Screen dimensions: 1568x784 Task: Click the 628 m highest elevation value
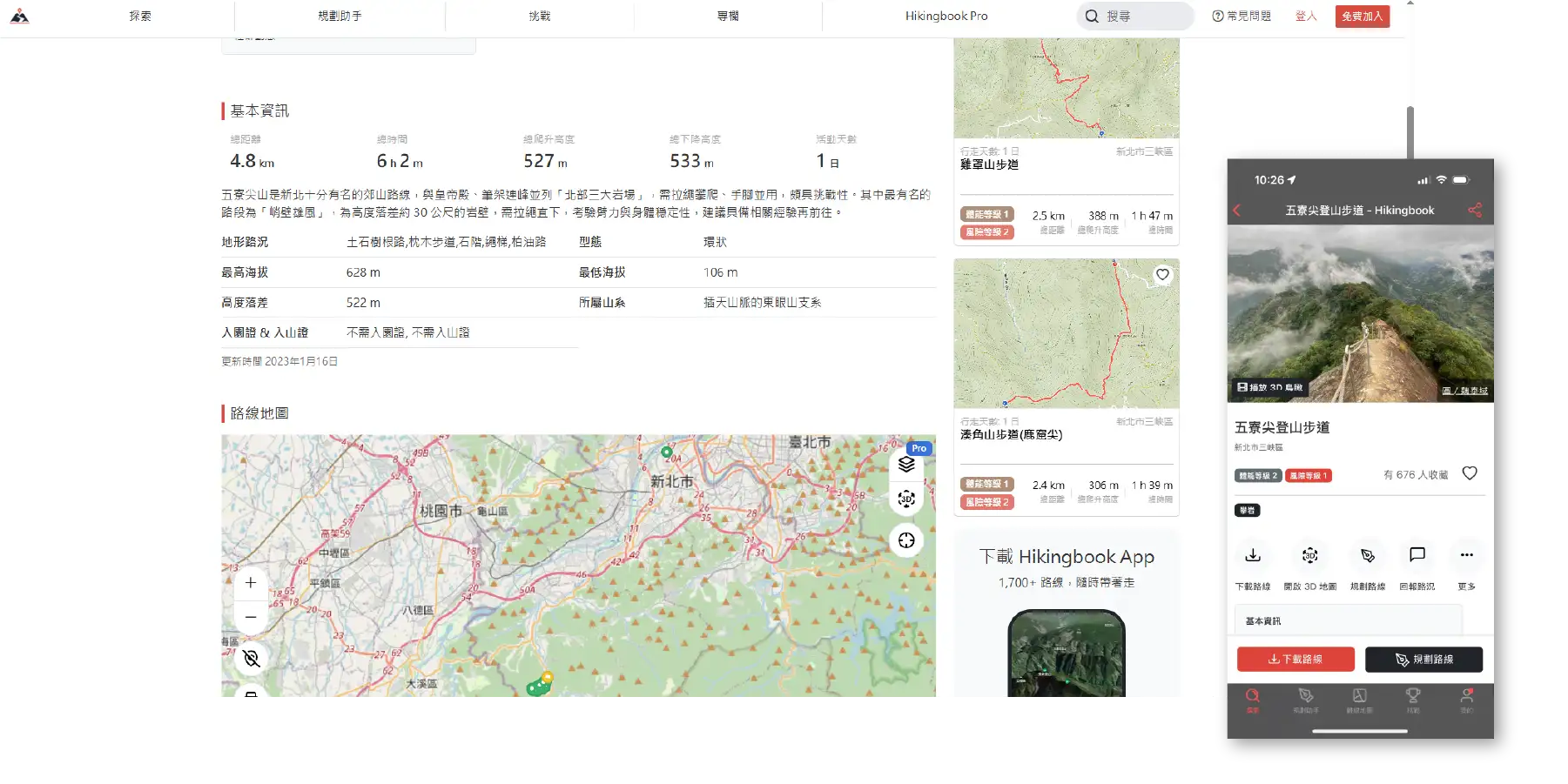[x=363, y=272]
